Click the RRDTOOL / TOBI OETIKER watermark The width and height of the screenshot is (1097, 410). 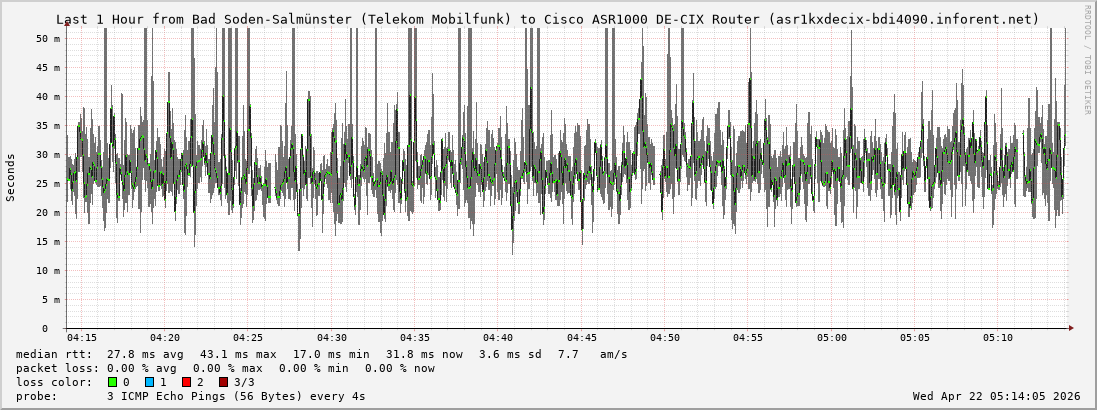pos(1087,60)
